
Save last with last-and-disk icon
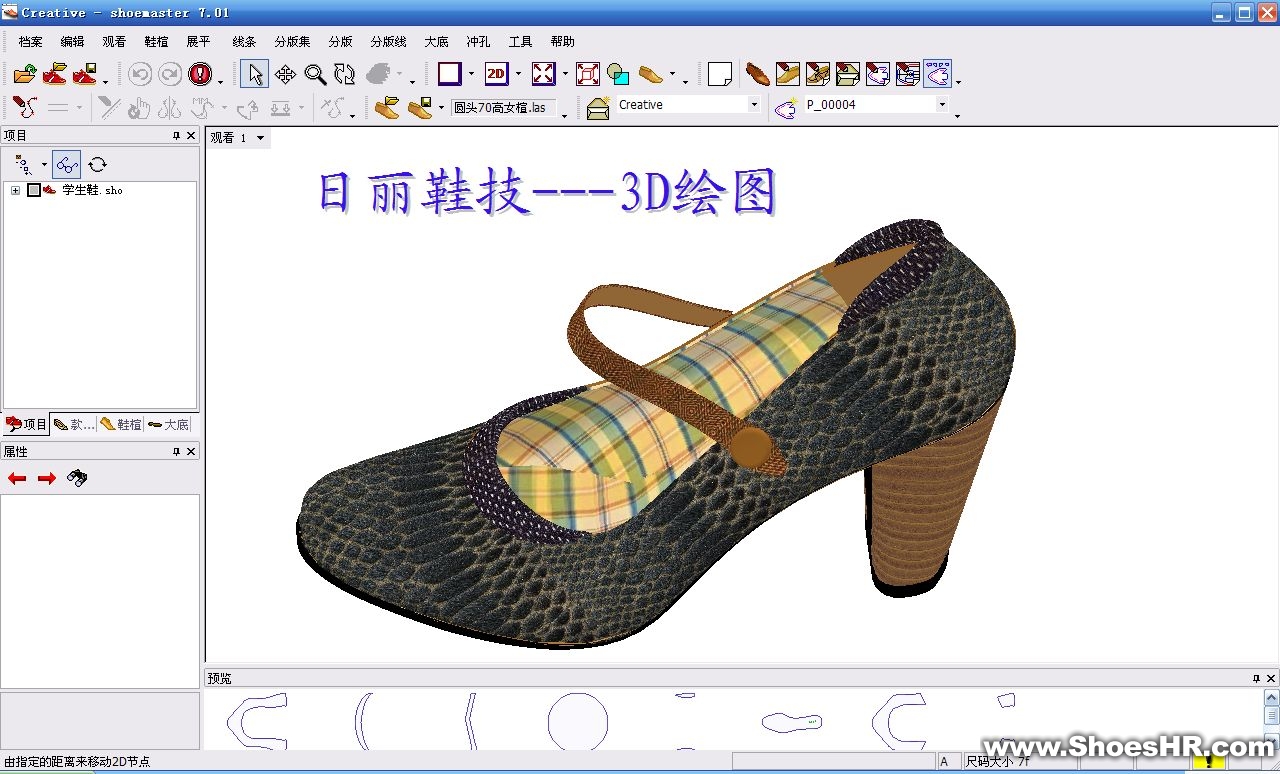point(420,107)
